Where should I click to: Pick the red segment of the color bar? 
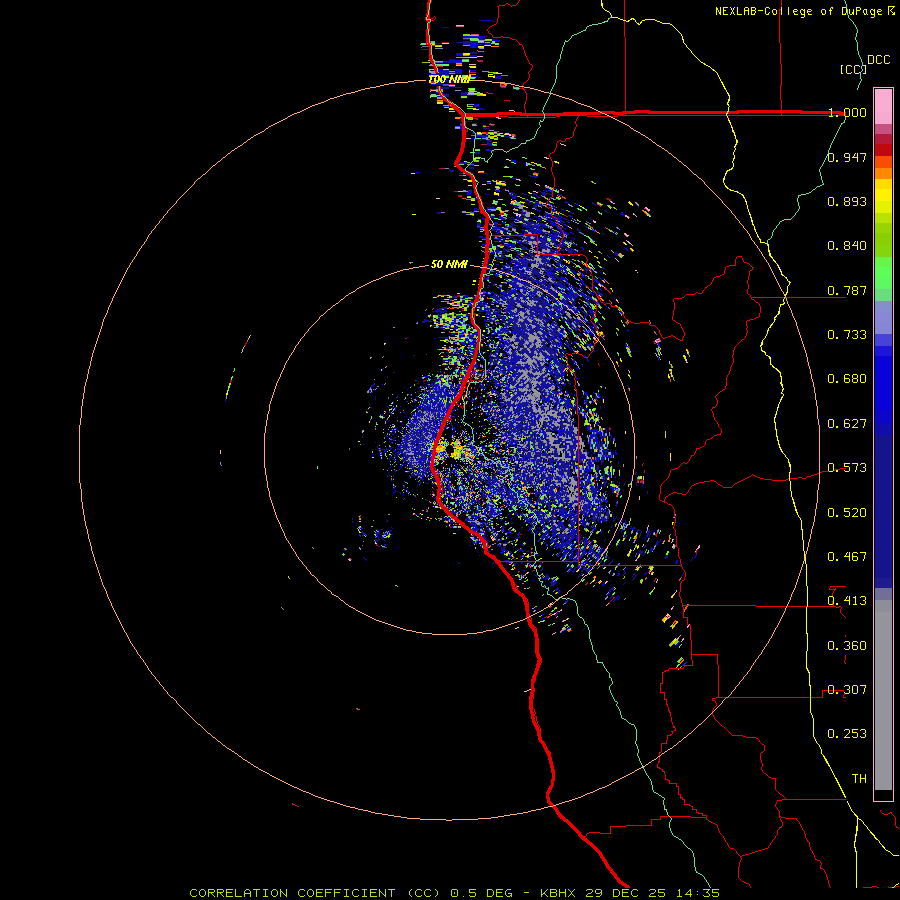[x=883, y=150]
